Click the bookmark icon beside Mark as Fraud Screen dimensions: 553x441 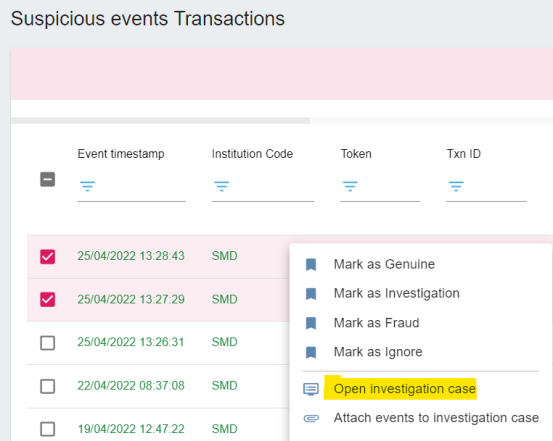click(311, 323)
